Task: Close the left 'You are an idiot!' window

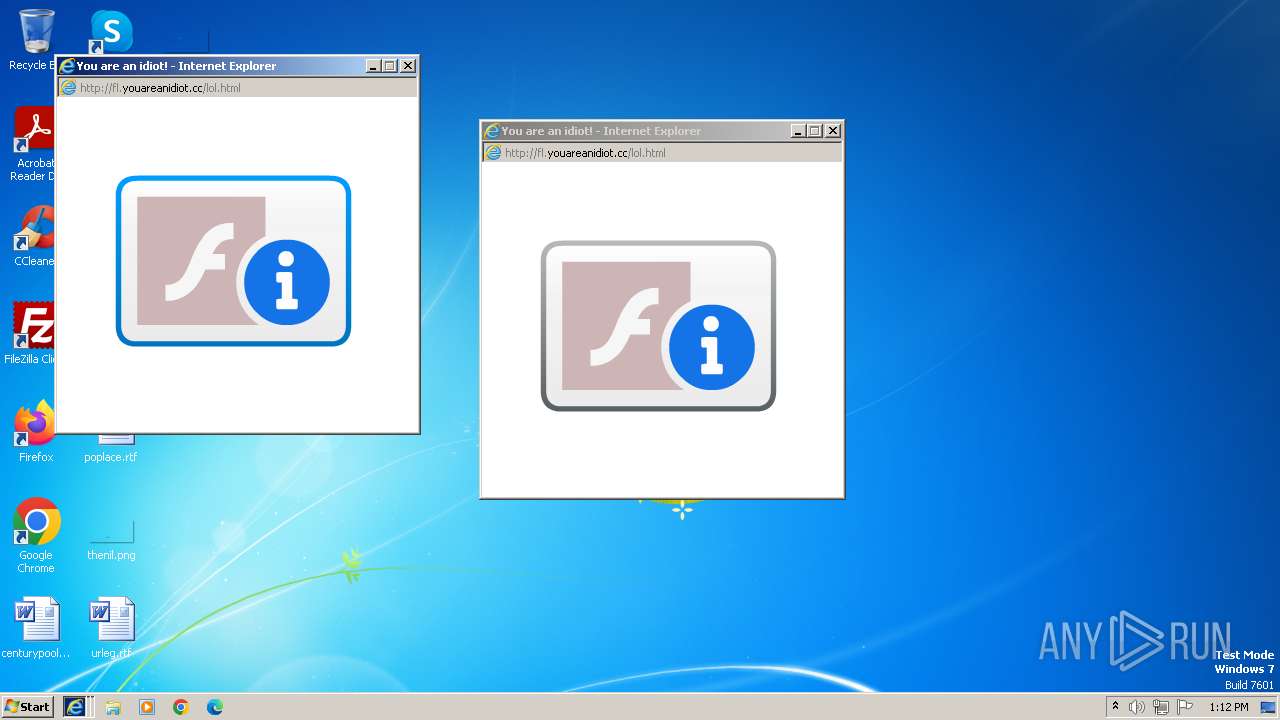Action: click(x=408, y=66)
